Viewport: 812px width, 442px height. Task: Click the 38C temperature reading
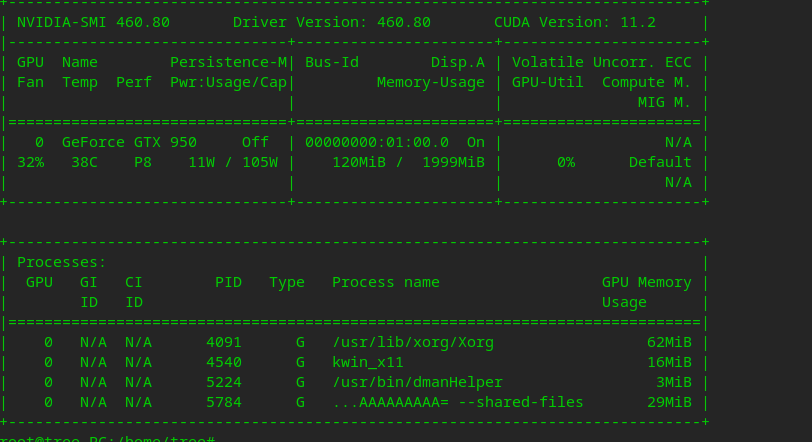84,162
